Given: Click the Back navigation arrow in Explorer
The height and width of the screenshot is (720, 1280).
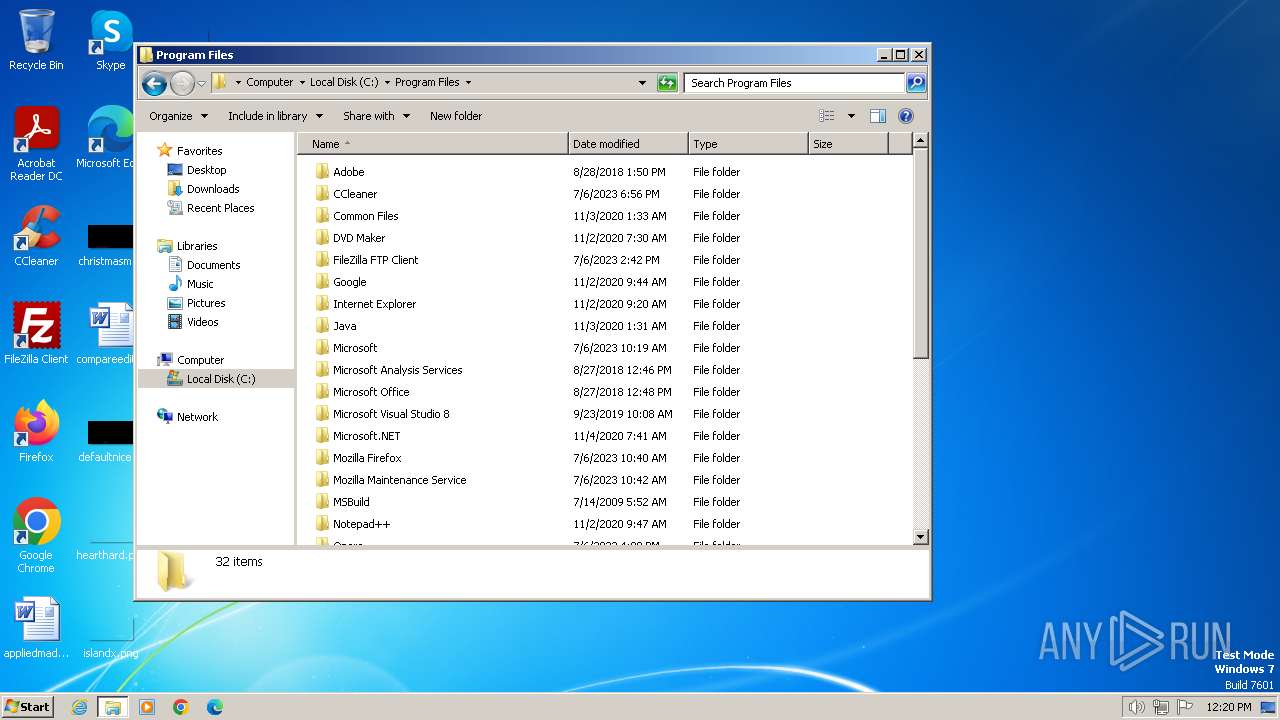Looking at the screenshot, I should click(x=154, y=83).
